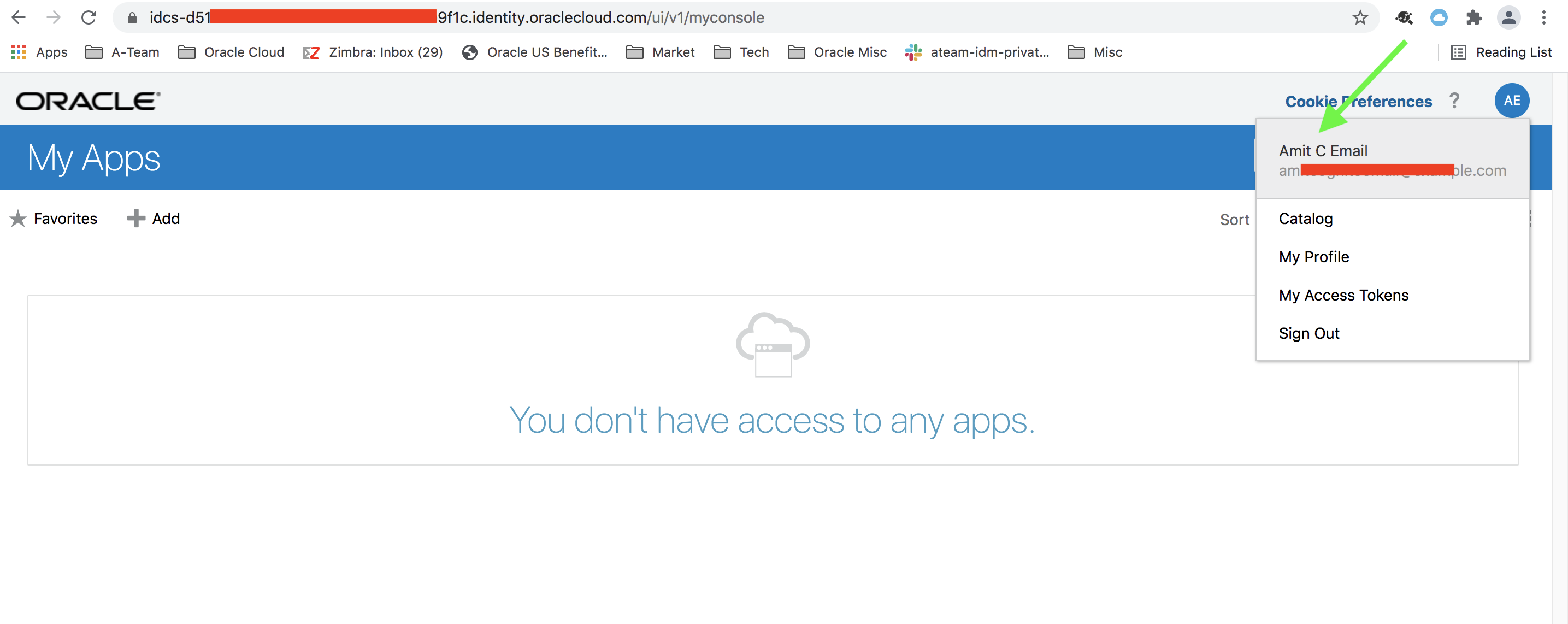Screen dimensions: 1568x624
Task: Open the A-Team bookmarks folder
Action: pos(122,52)
